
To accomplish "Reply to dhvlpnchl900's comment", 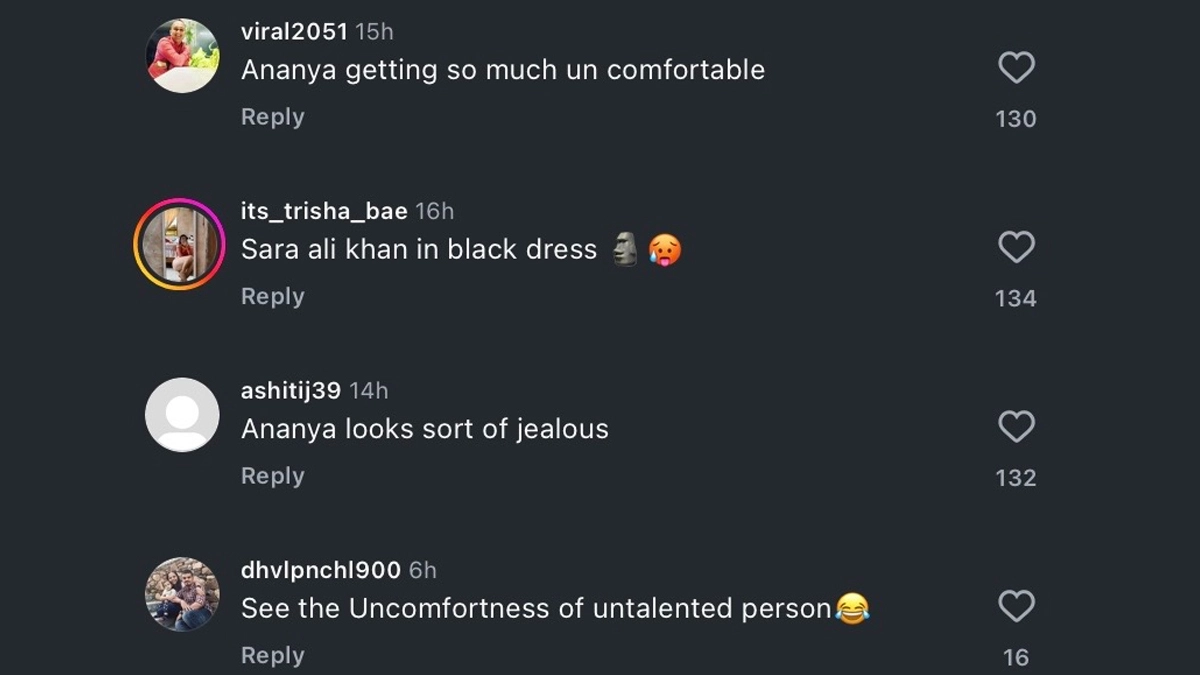I will [x=272, y=655].
